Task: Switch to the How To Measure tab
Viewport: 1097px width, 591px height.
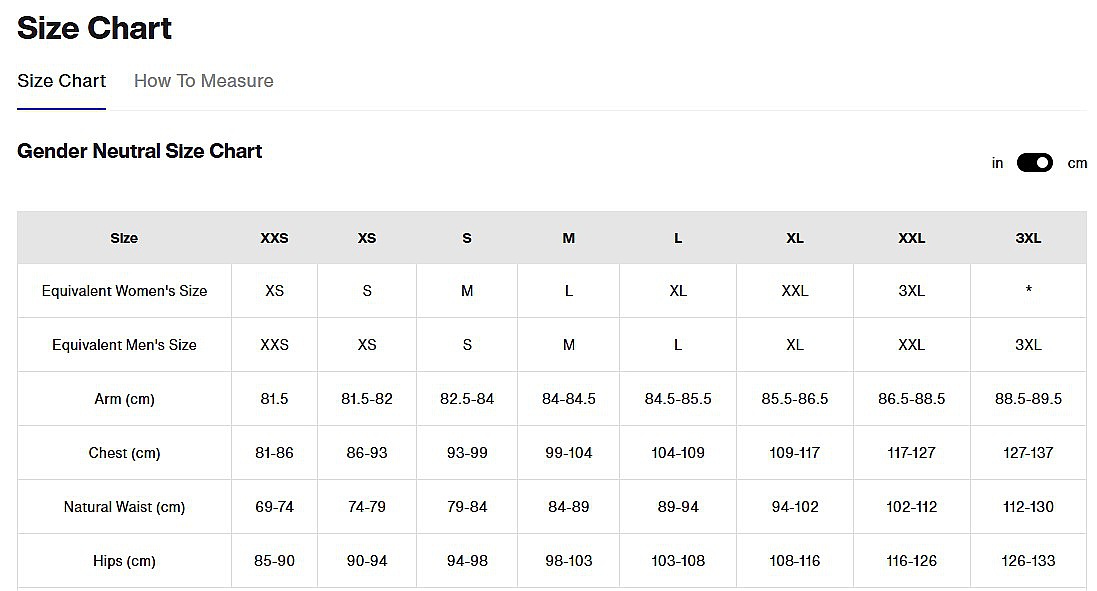Action: (x=203, y=81)
